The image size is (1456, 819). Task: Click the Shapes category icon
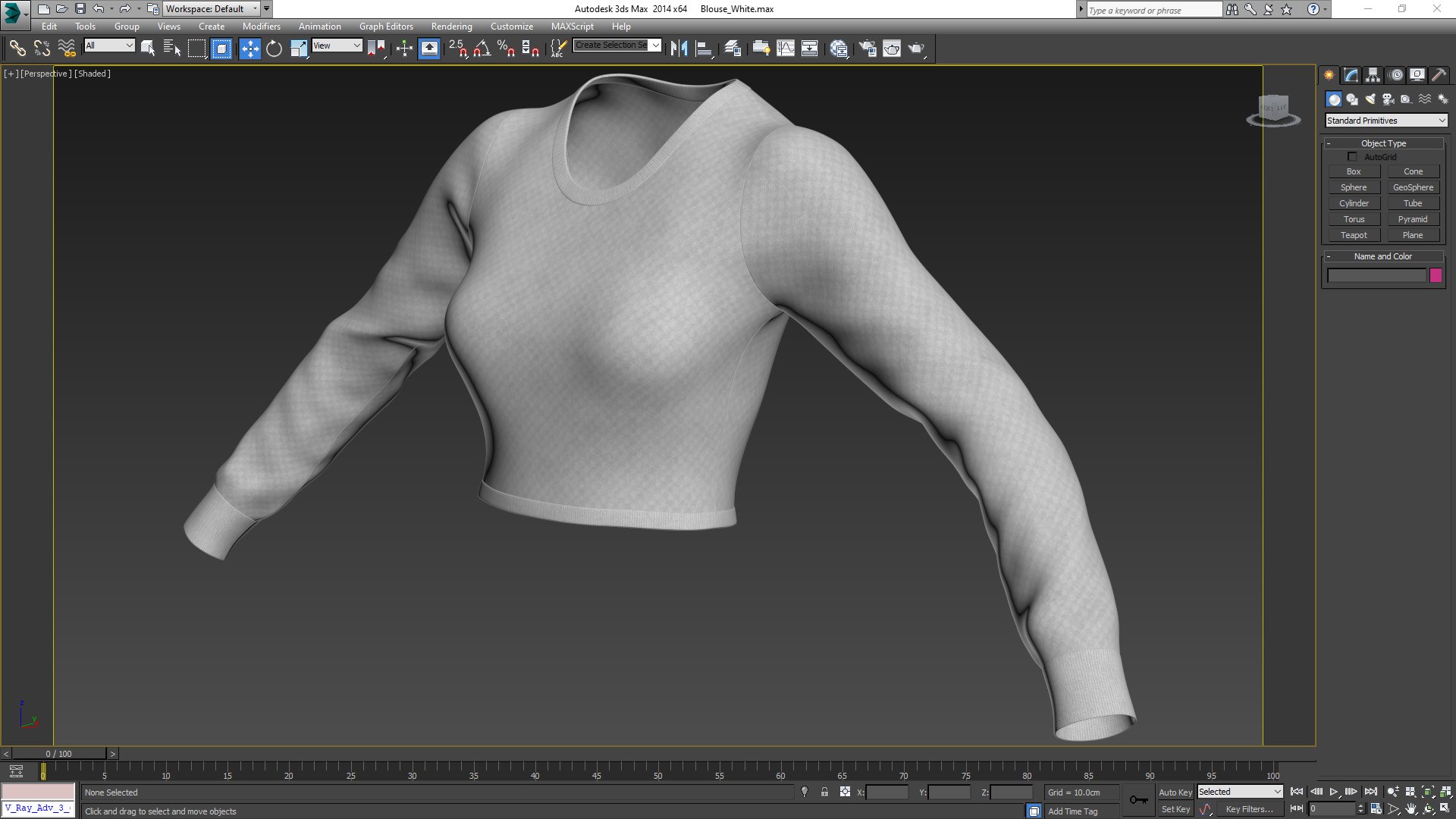point(1351,99)
